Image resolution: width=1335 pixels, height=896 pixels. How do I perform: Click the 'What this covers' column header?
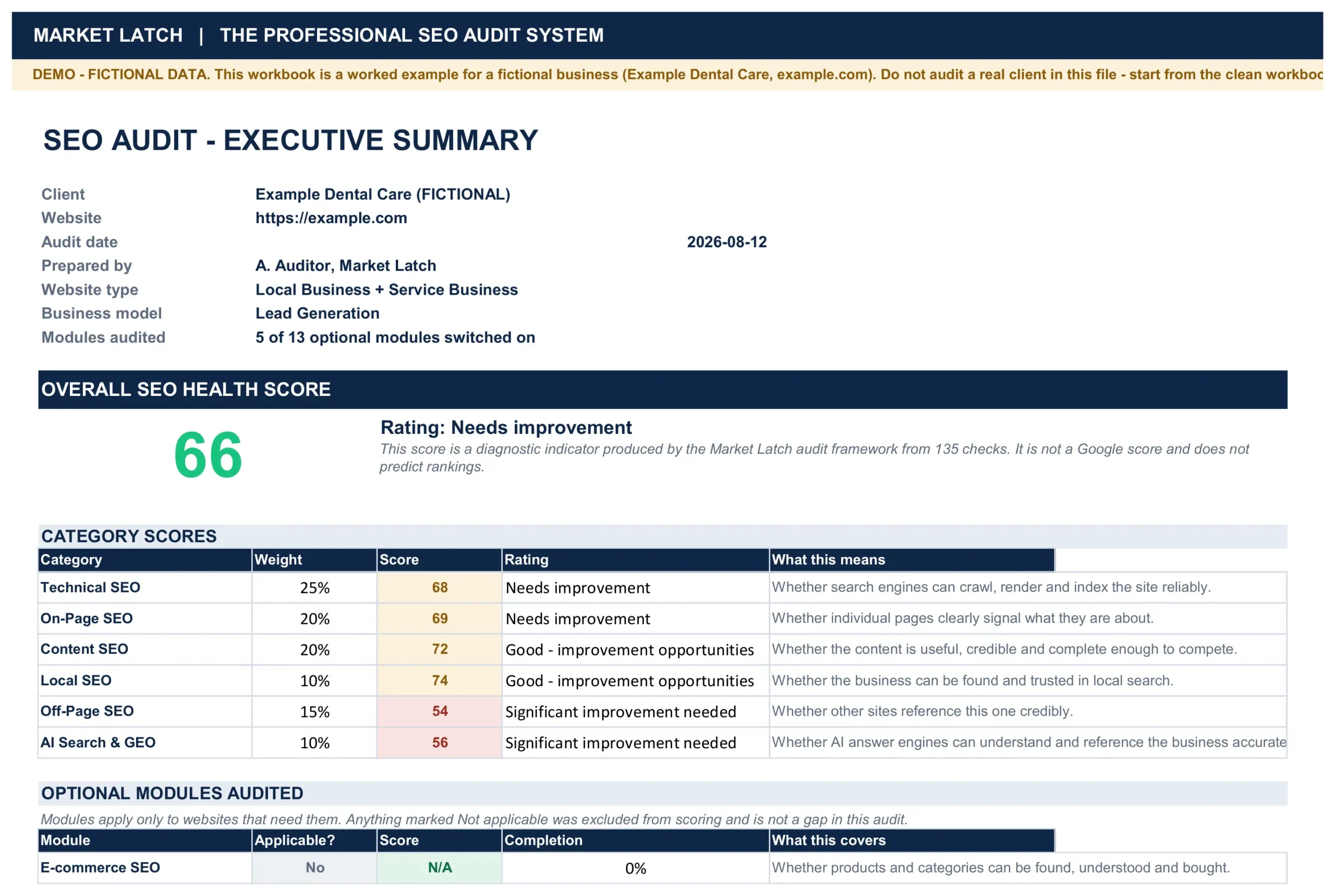(912, 841)
